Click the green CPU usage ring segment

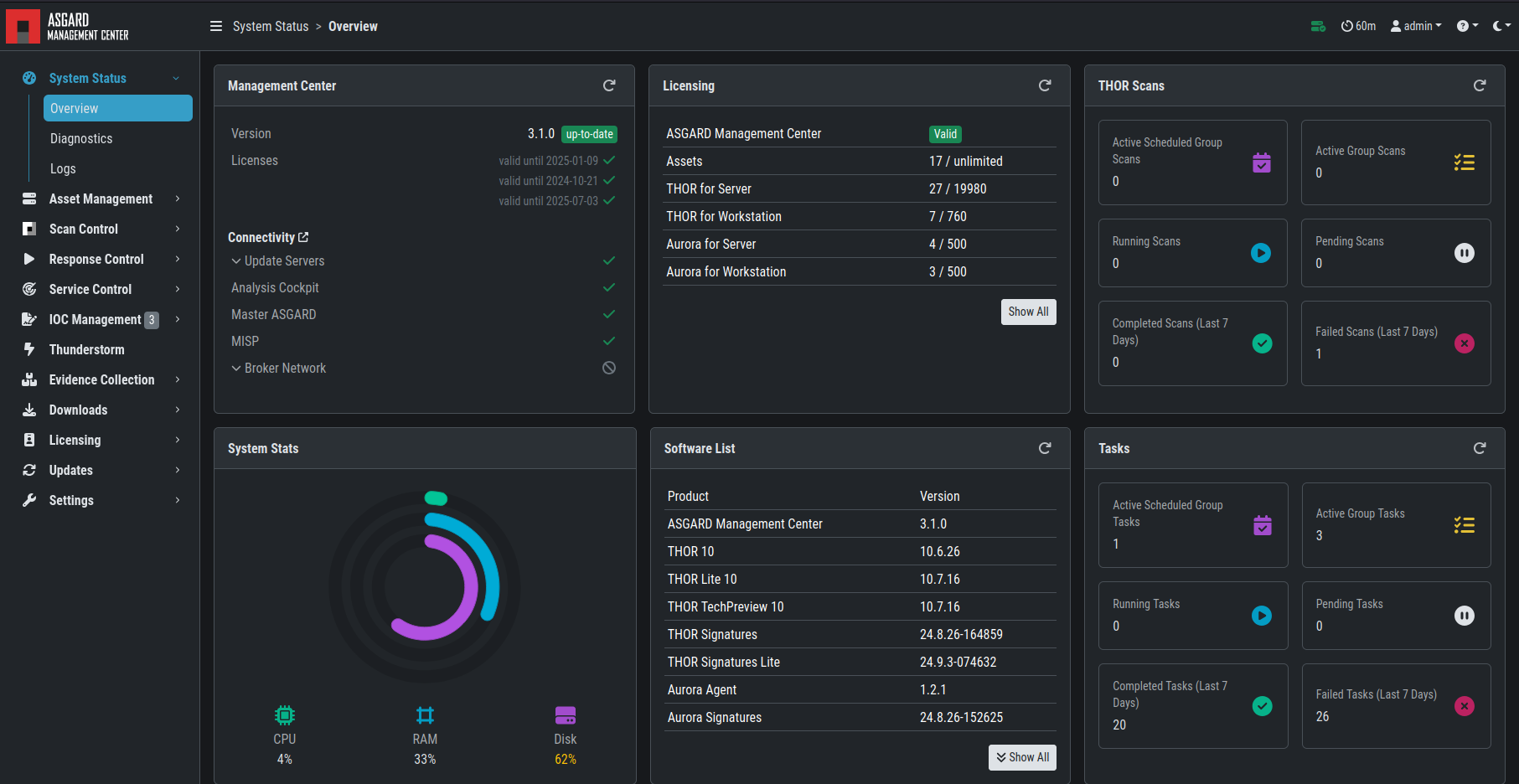[436, 498]
